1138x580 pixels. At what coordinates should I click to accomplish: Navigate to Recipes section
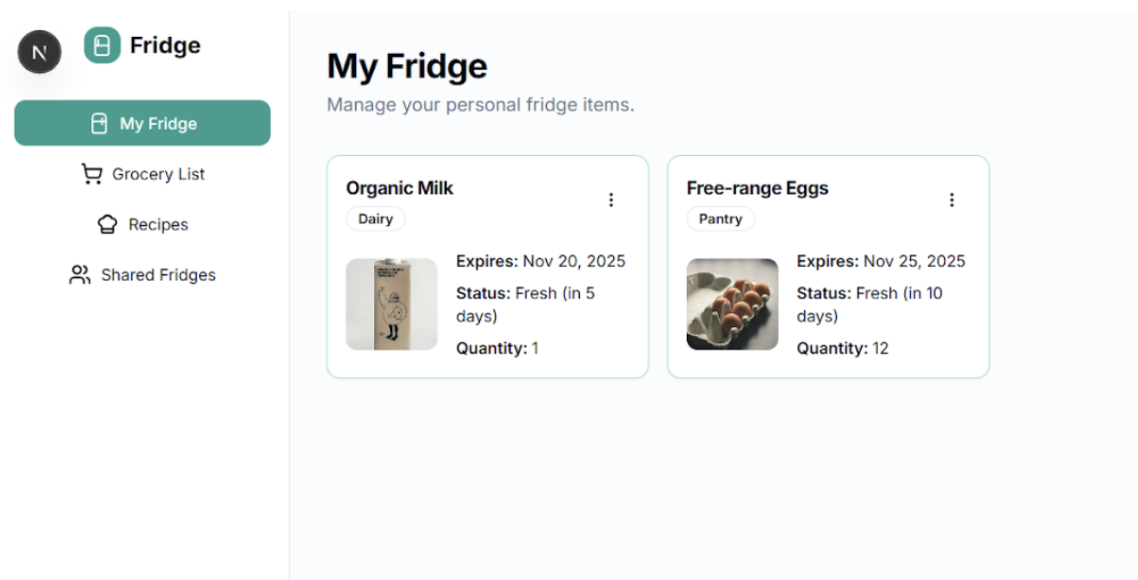[158, 225]
